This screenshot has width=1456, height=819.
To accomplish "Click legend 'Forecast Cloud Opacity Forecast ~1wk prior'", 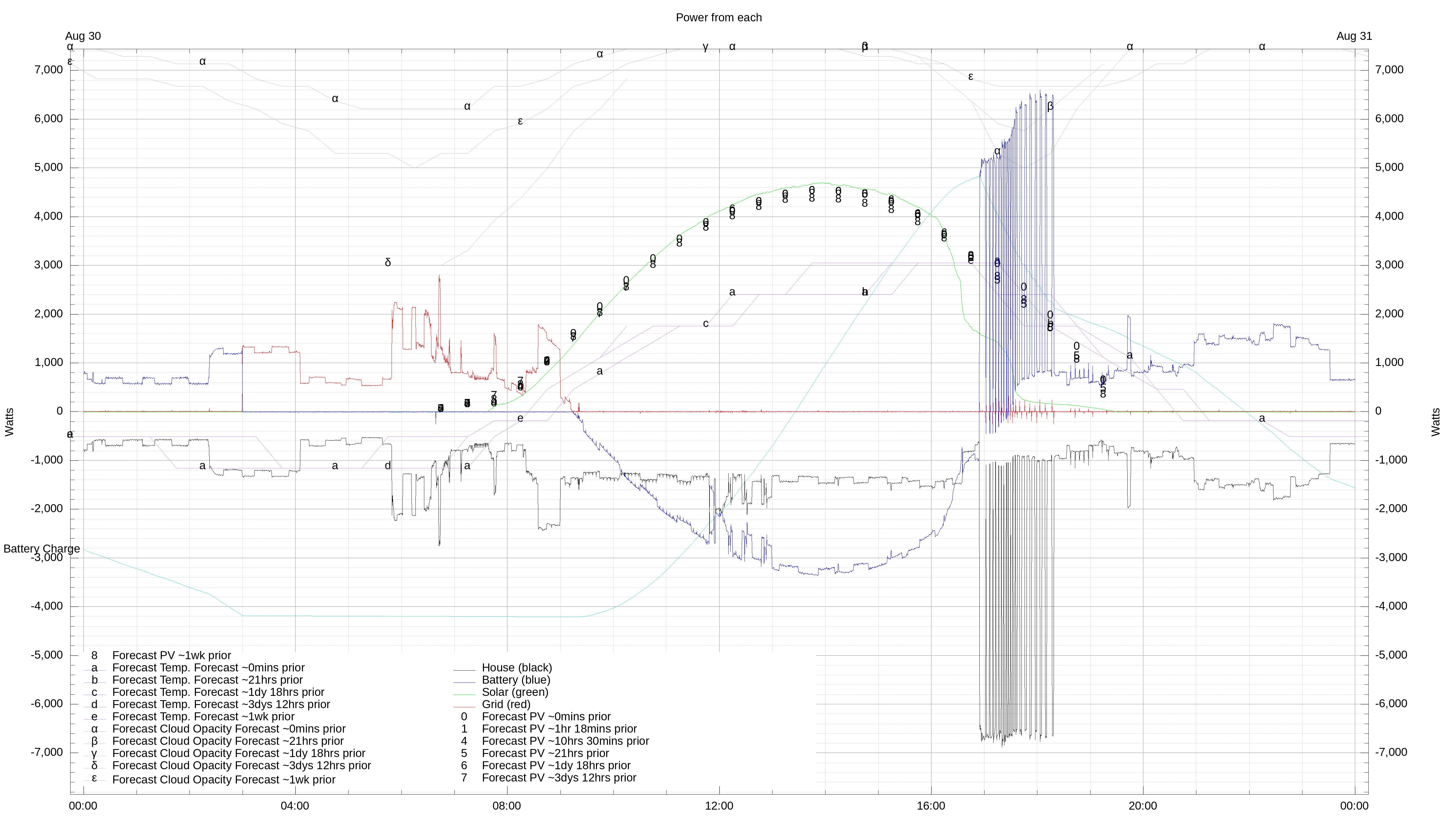I will tap(224, 780).
